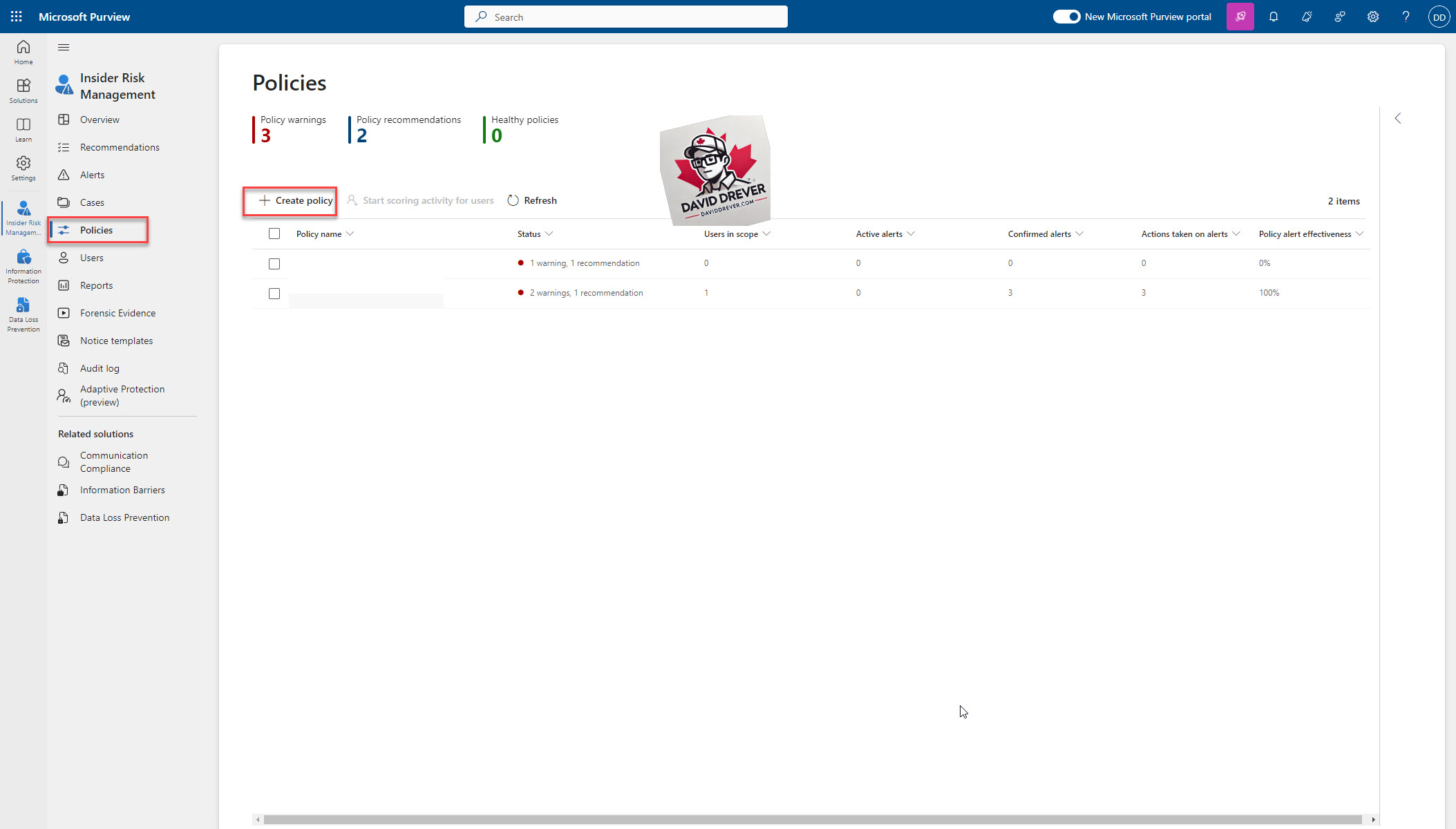
Task: Click the horizontal scrollbar track
Action: 813,819
